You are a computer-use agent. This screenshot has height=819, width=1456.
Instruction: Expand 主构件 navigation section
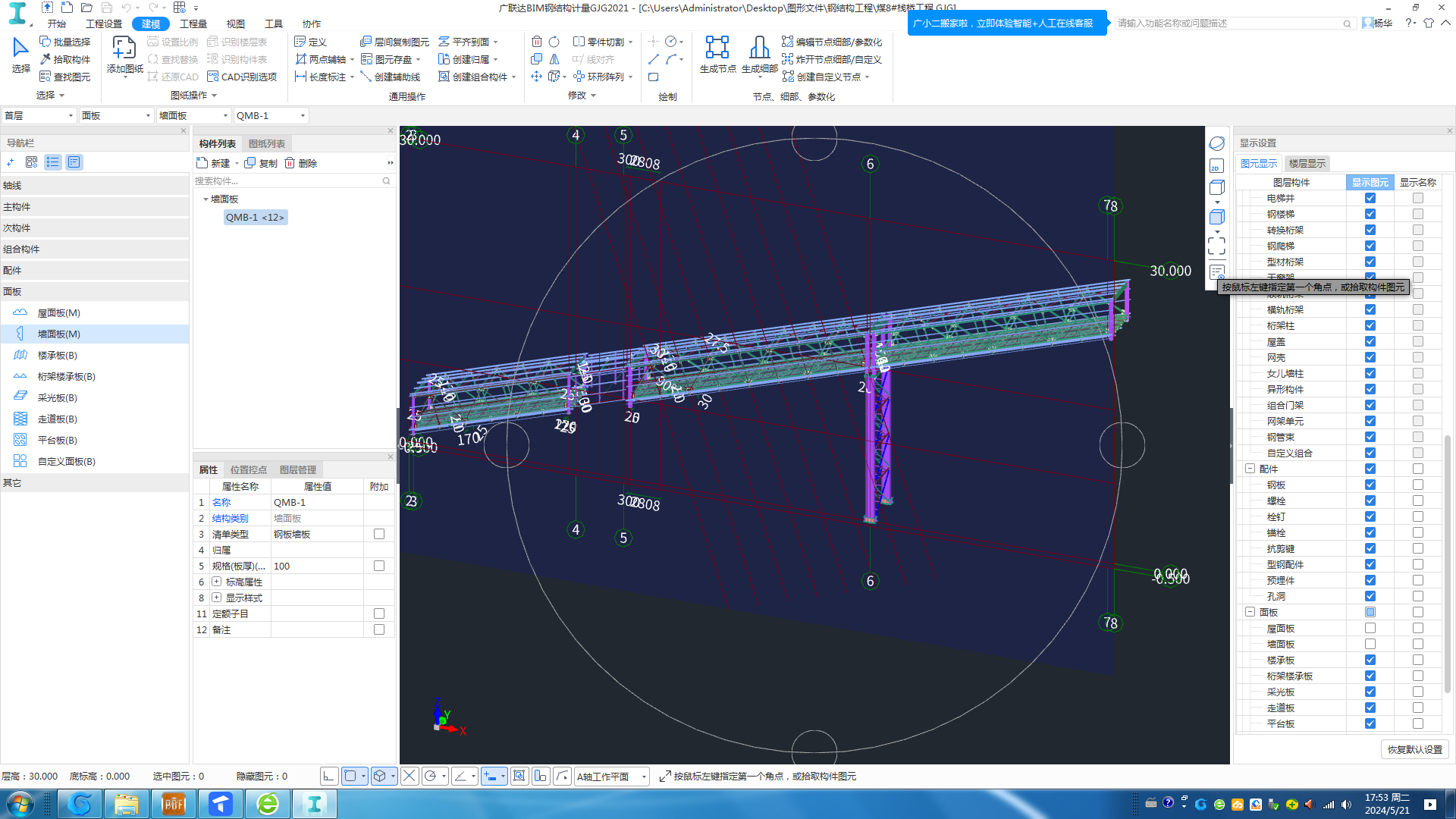coord(95,206)
